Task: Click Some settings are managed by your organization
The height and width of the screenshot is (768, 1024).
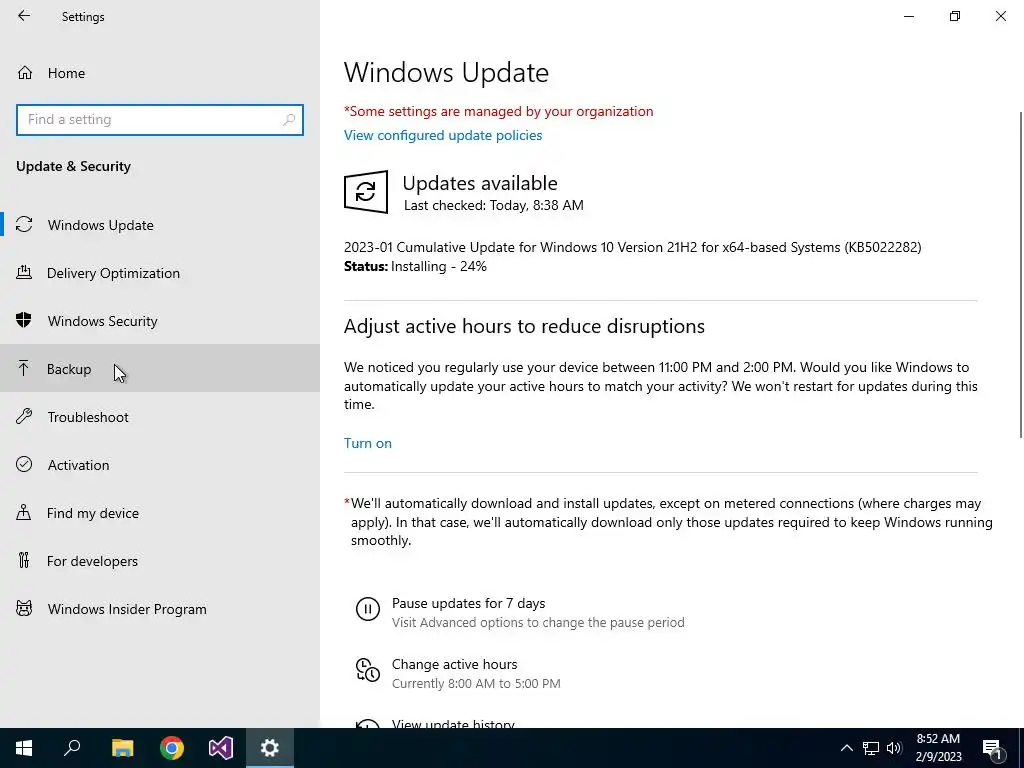Action: click(x=498, y=111)
